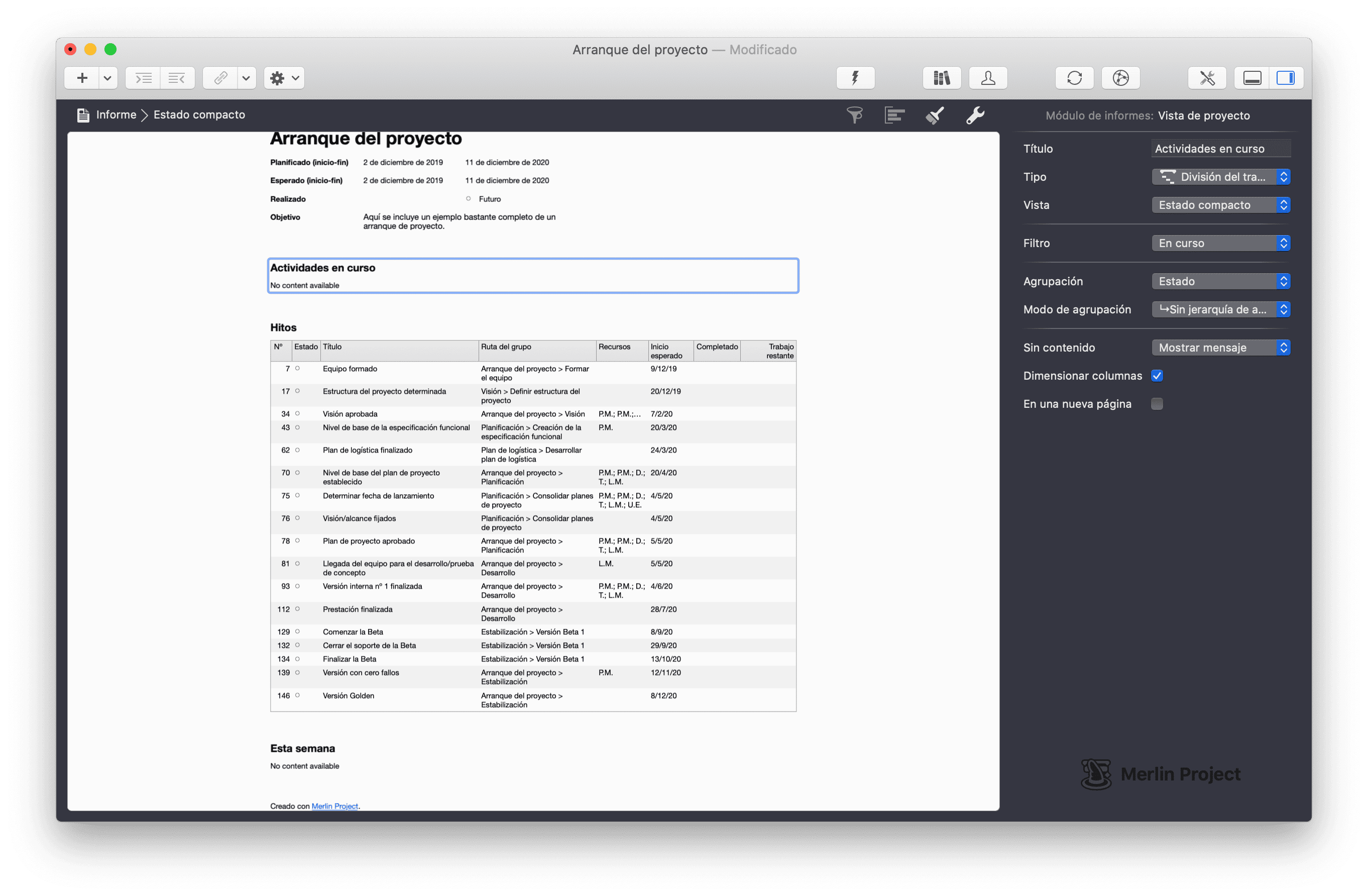The image size is (1368, 896).
Task: Open the library books icon
Action: tap(942, 77)
